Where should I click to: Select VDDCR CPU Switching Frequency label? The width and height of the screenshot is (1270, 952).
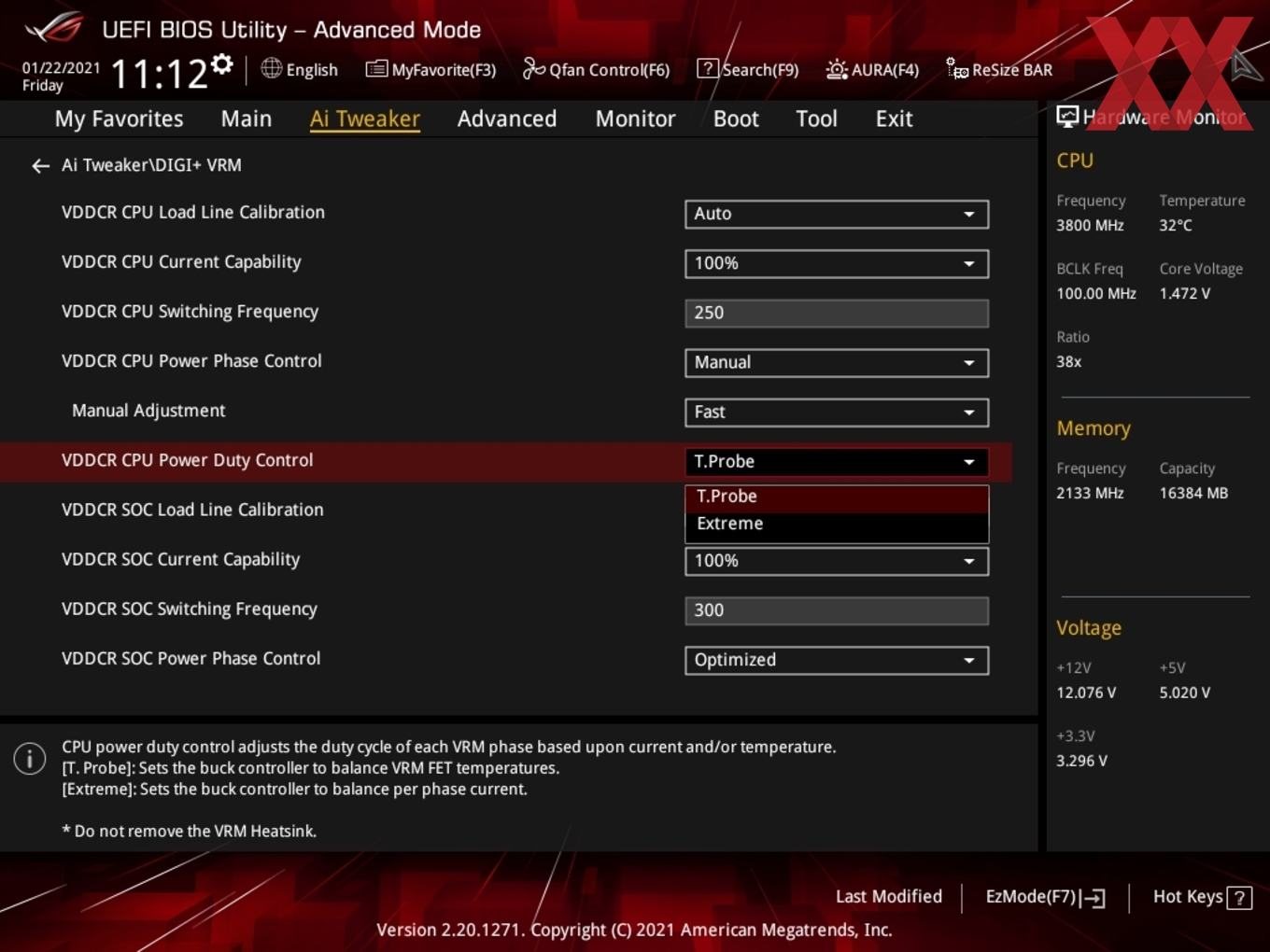pos(190,312)
